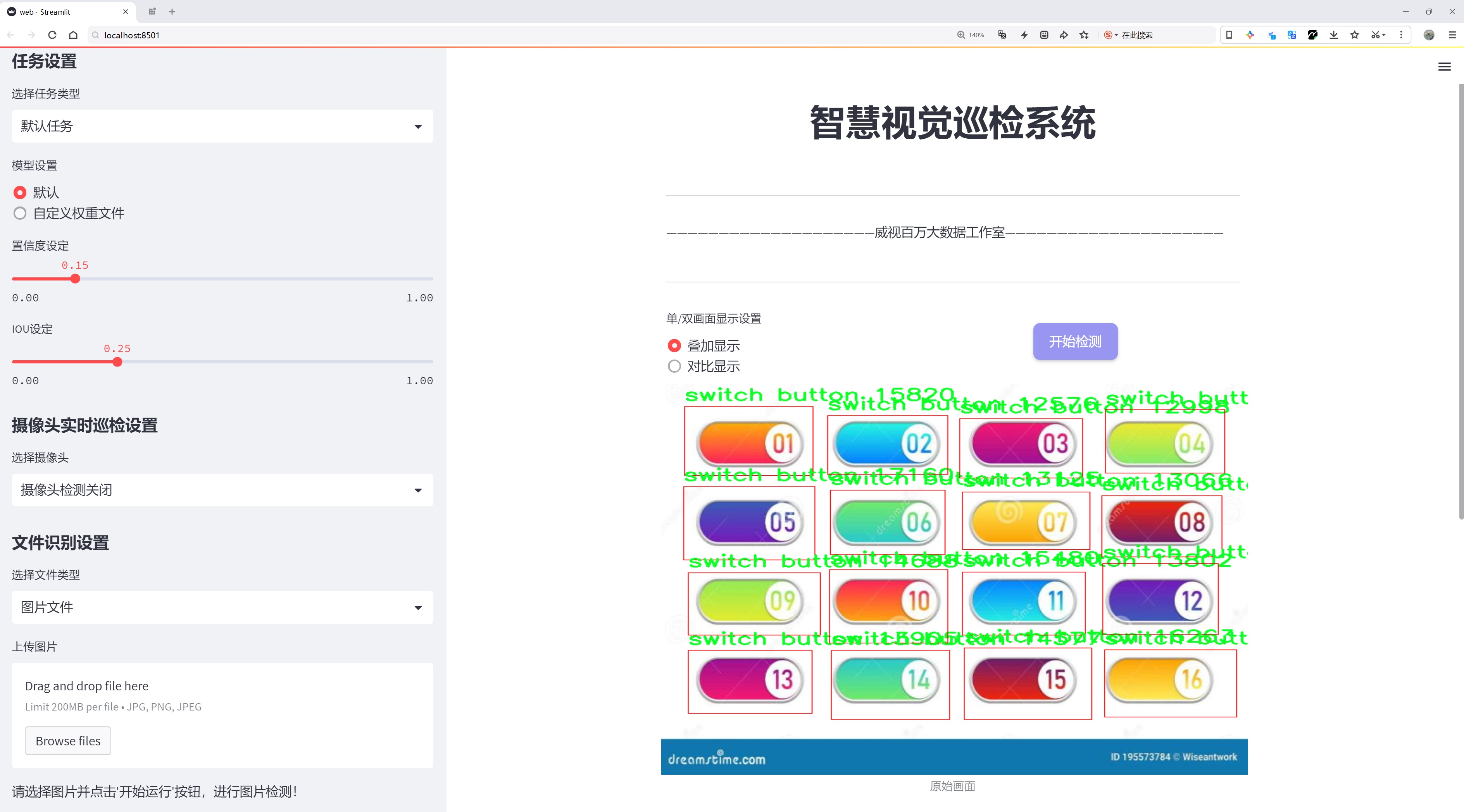
Task: Select the 自定义权重文件 radio option
Action: click(x=20, y=213)
